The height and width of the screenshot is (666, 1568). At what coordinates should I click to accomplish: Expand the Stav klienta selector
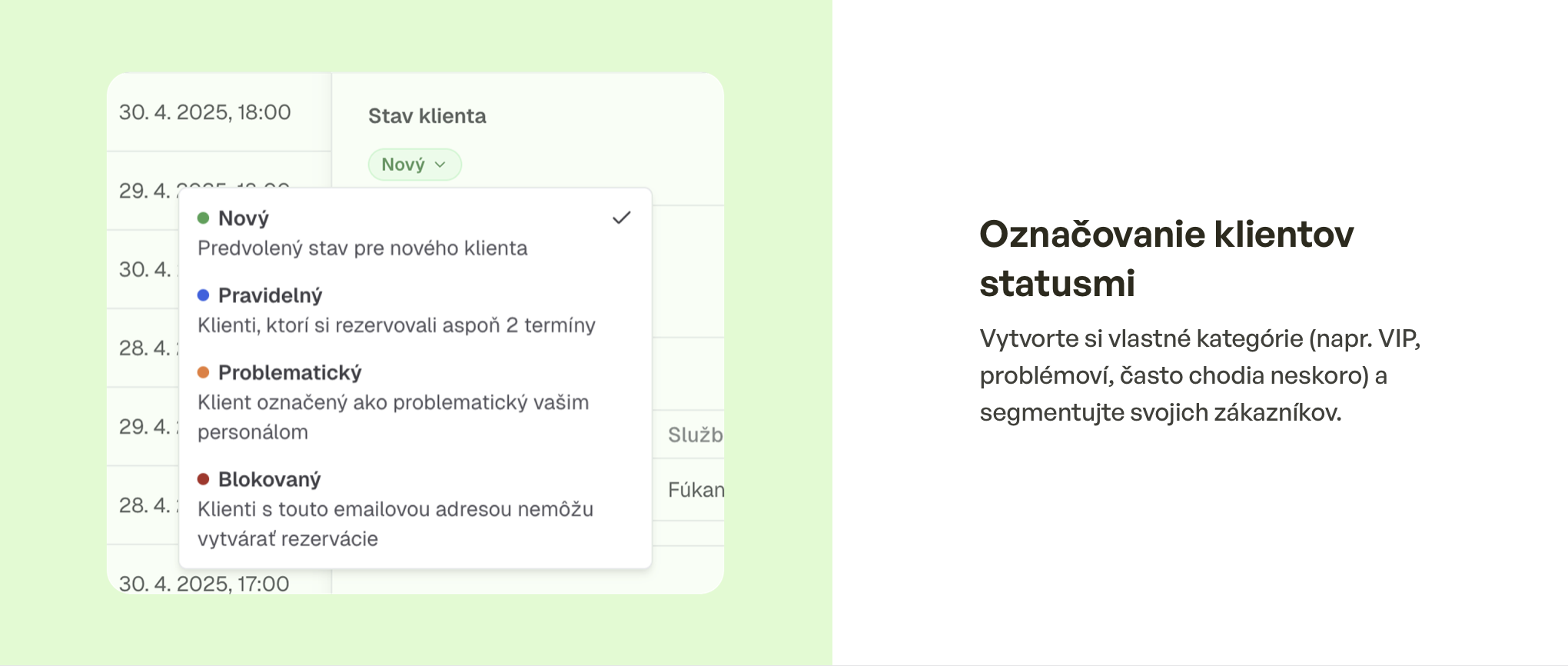(x=414, y=164)
